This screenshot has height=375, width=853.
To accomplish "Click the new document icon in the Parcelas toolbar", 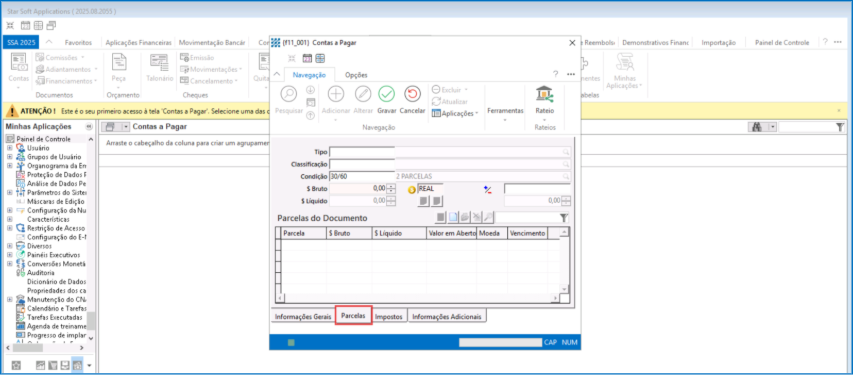I will [453, 218].
